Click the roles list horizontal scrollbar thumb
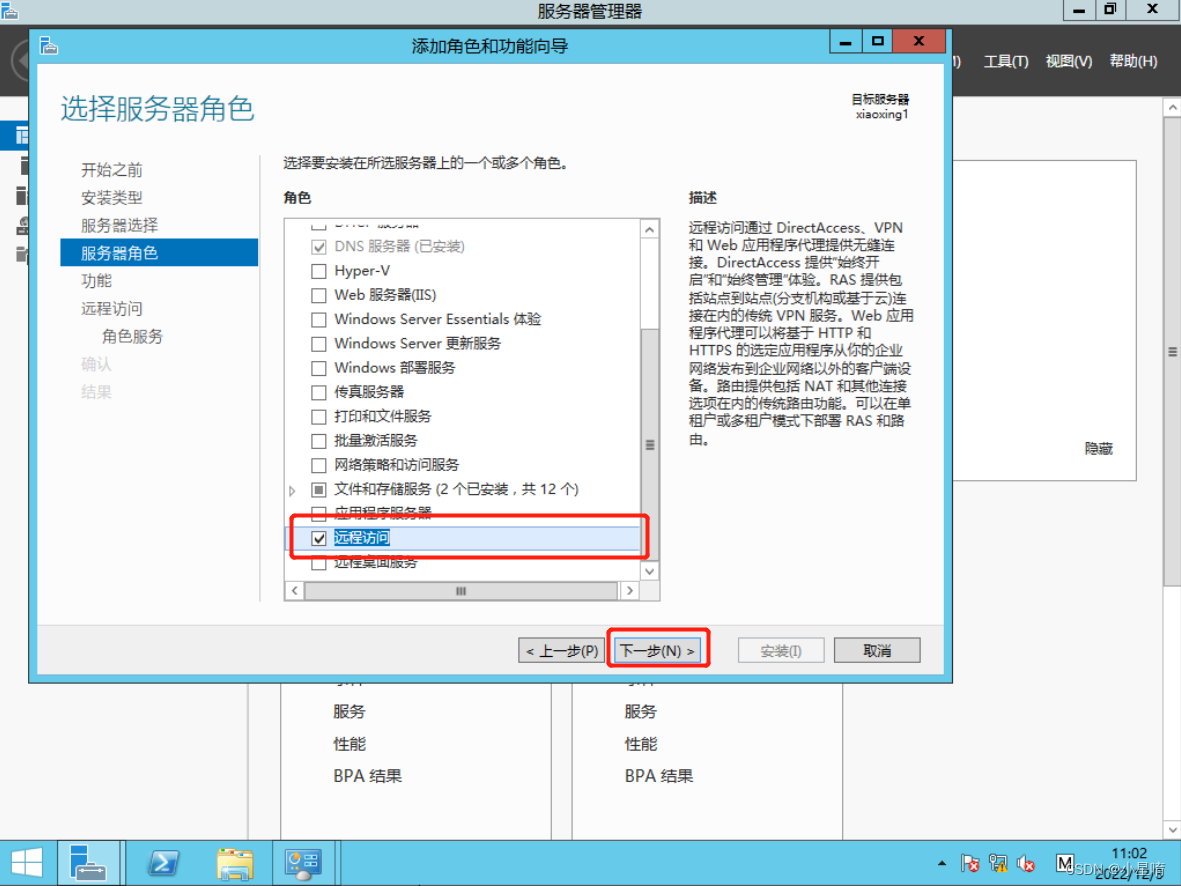 (x=461, y=591)
